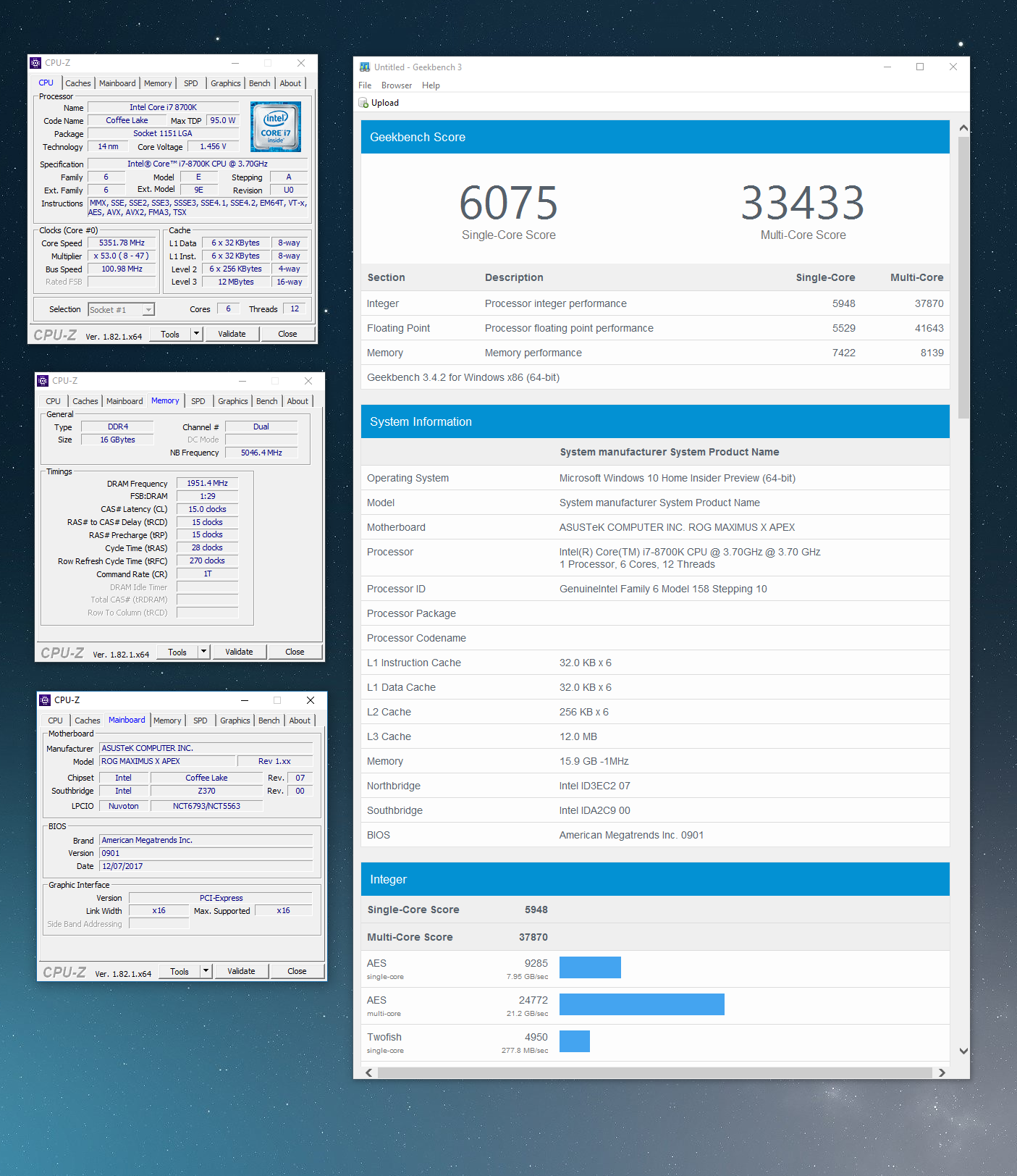The width and height of the screenshot is (1017, 1176).
Task: Click the Geekbench Score section header
Action: pyautogui.click(x=655, y=137)
